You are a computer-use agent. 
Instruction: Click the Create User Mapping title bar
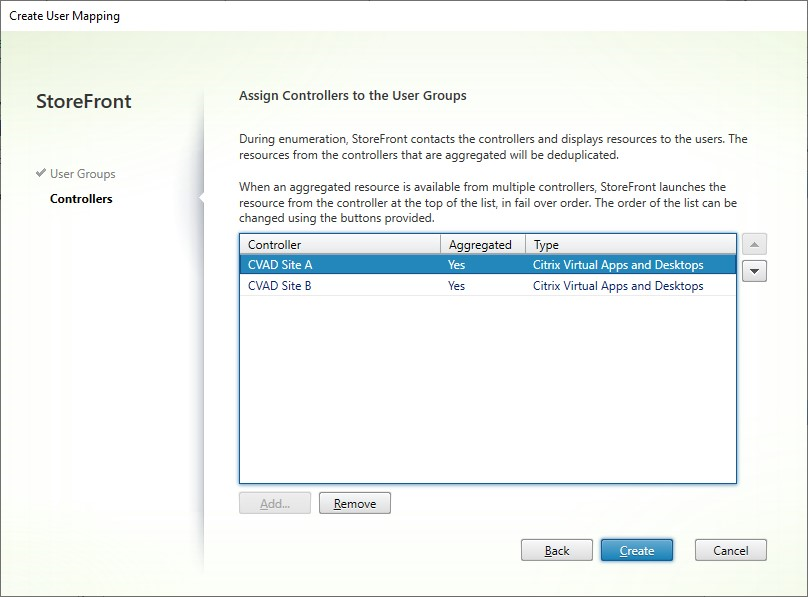[x=65, y=15]
